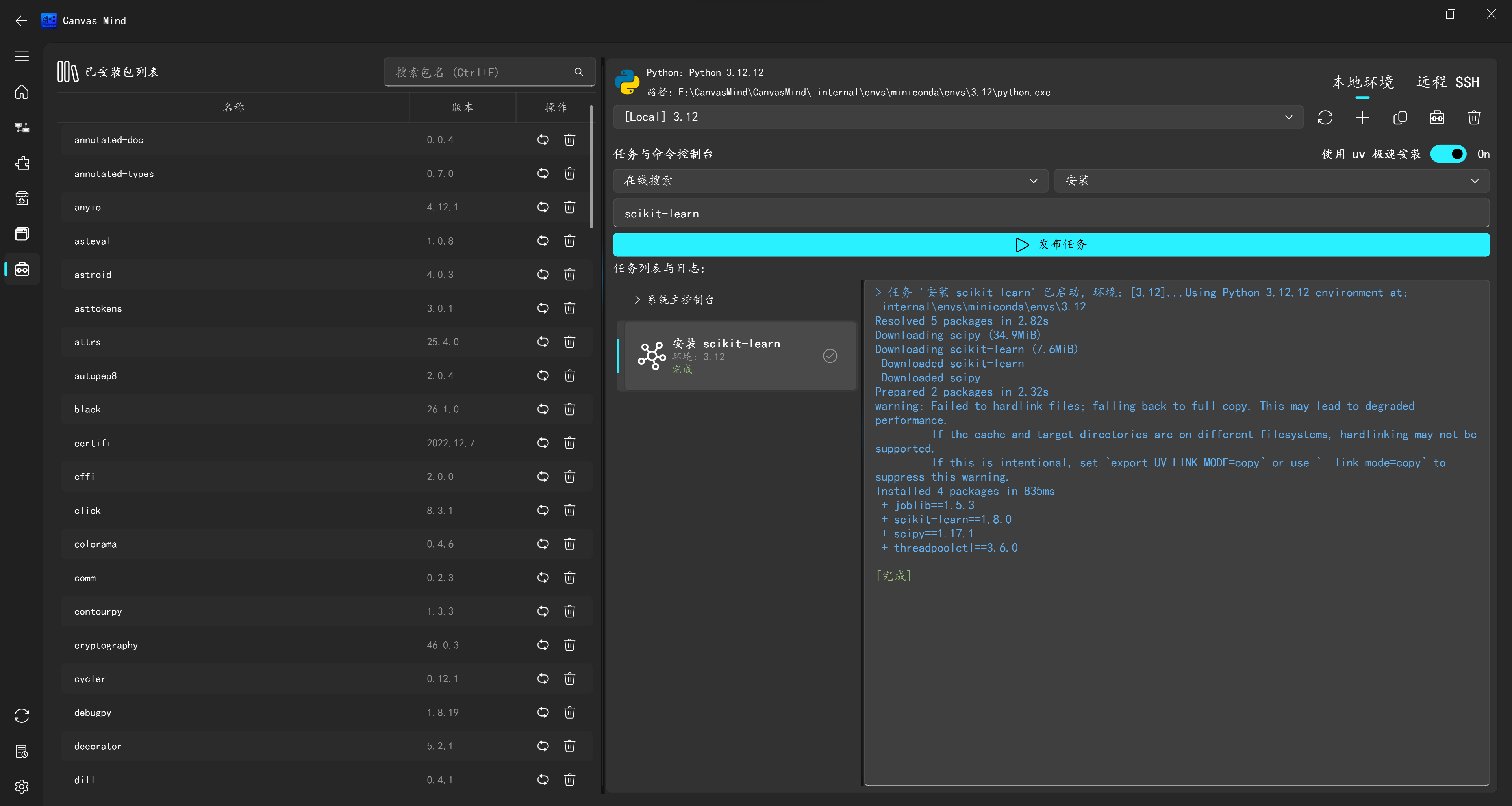This screenshot has height=806, width=1512.
Task: Click the 操作 column header
Action: pyautogui.click(x=556, y=108)
